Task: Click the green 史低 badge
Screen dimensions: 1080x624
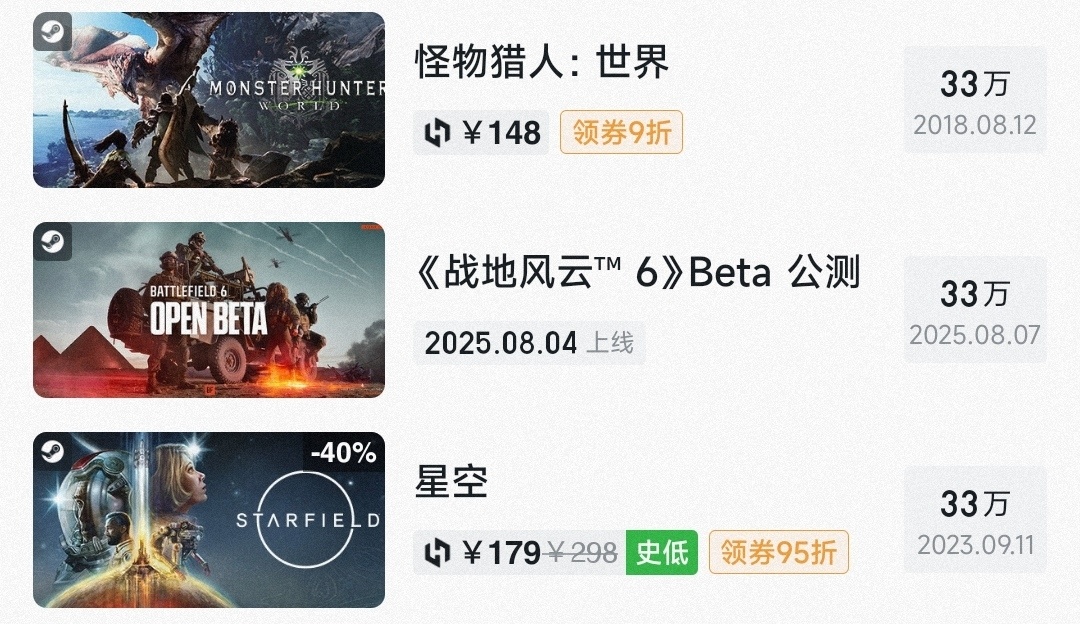Action: pyautogui.click(x=662, y=552)
